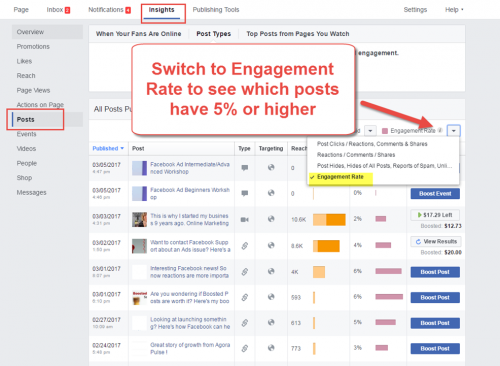The width and height of the screenshot is (500, 366).
Task: Switch to Top Posts from Pages You Watch
Action: tap(298, 34)
